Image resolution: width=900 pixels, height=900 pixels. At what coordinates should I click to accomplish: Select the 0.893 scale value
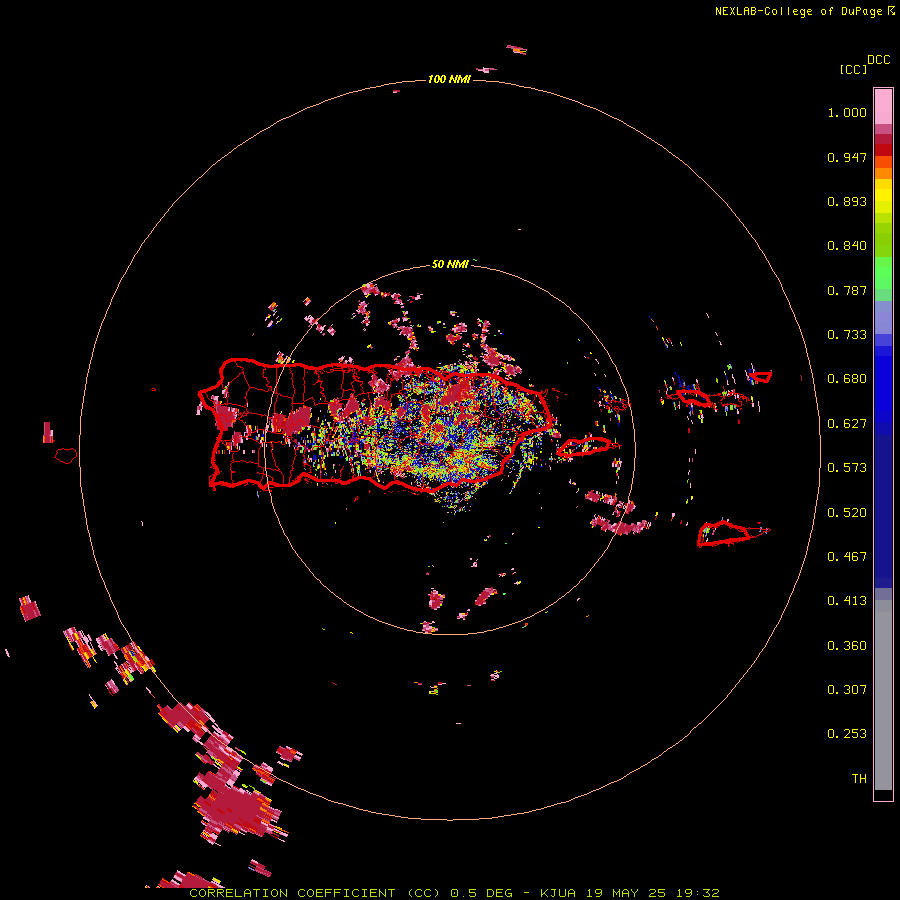click(847, 201)
